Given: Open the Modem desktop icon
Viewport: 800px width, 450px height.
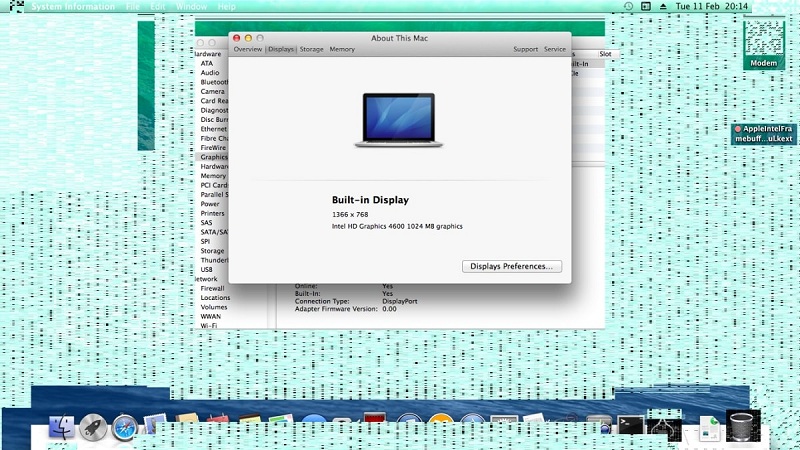Looking at the screenshot, I should click(x=763, y=46).
